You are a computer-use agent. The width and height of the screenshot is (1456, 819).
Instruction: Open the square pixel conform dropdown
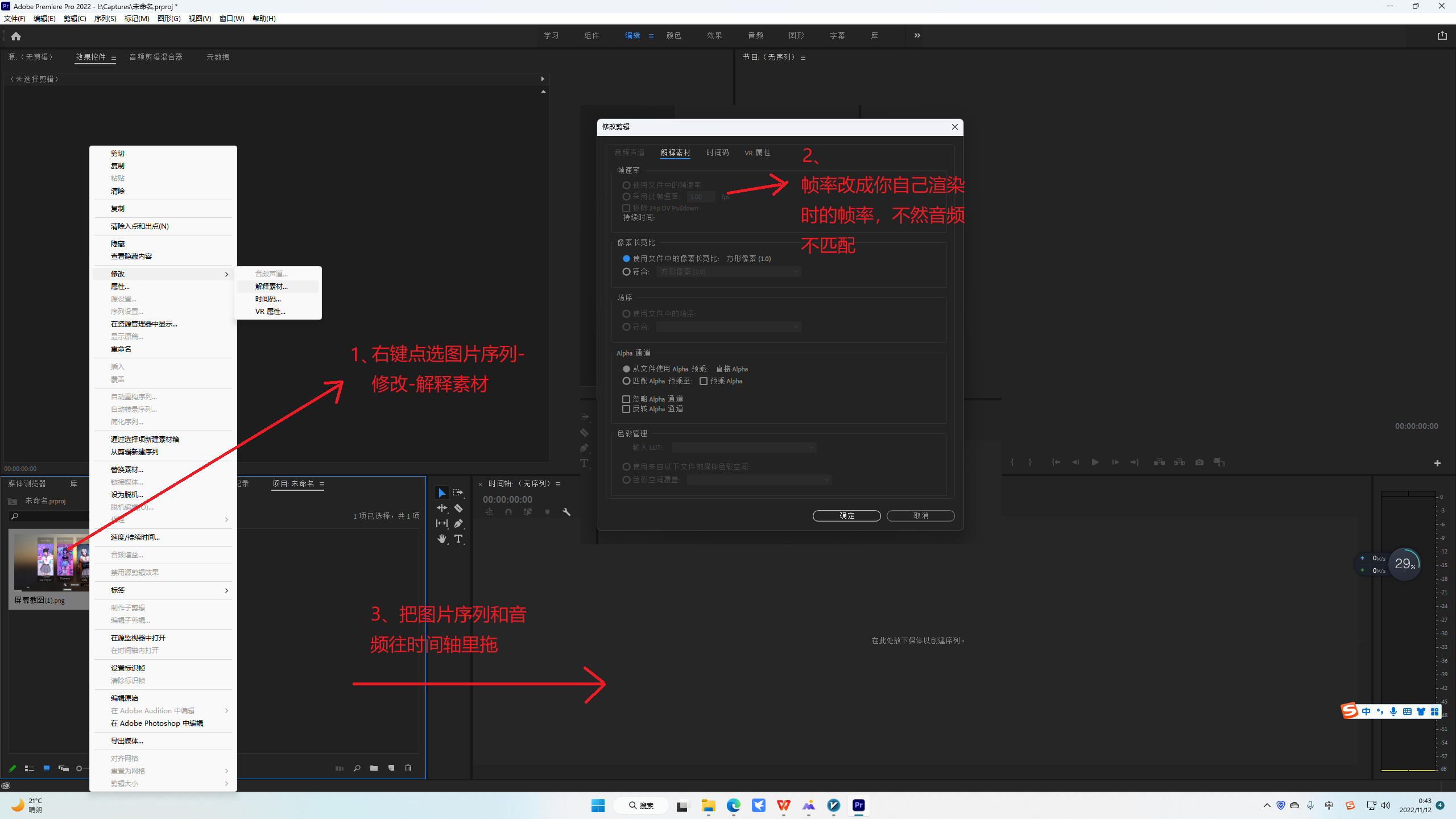(729, 272)
